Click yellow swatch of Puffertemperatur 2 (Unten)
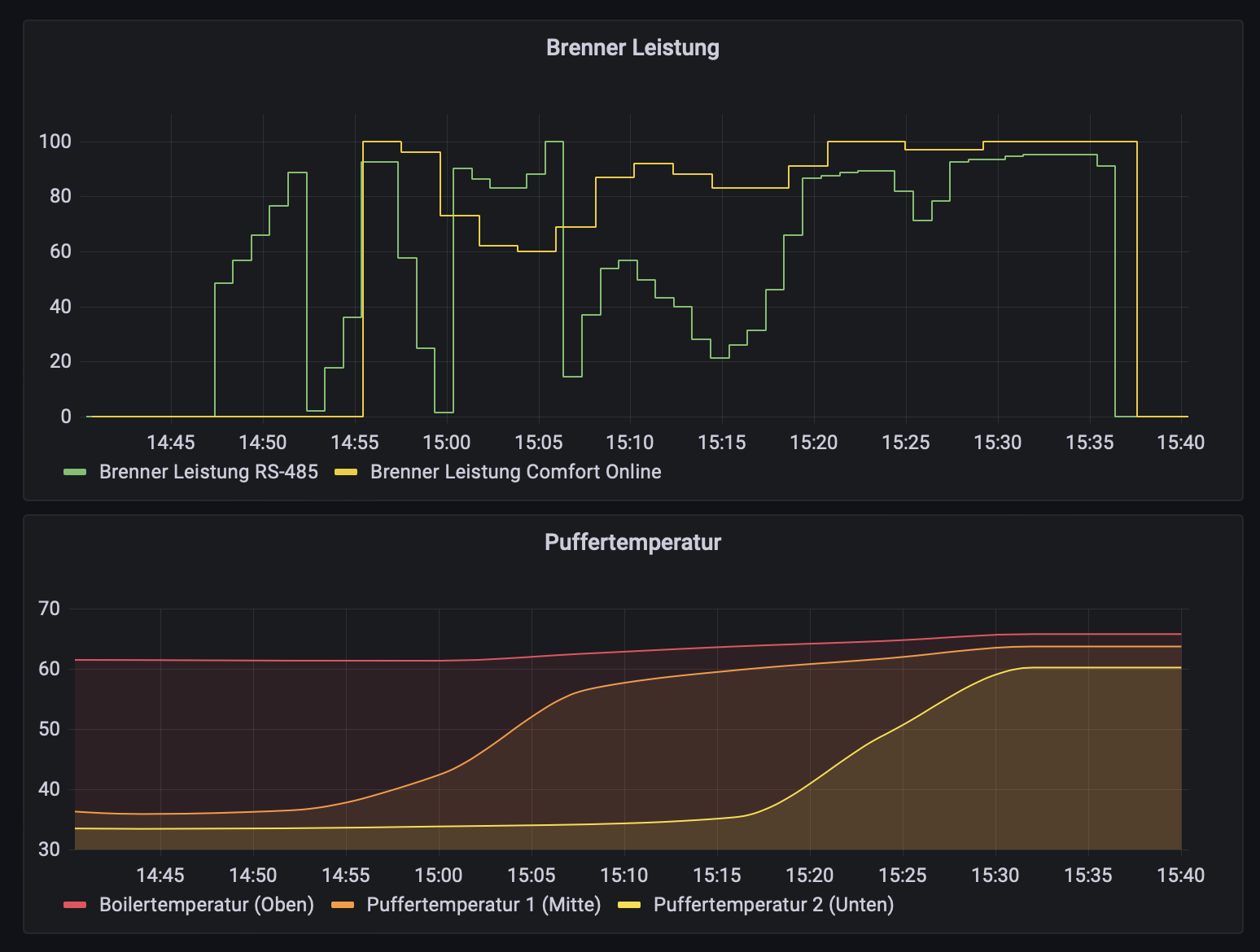 [x=630, y=906]
